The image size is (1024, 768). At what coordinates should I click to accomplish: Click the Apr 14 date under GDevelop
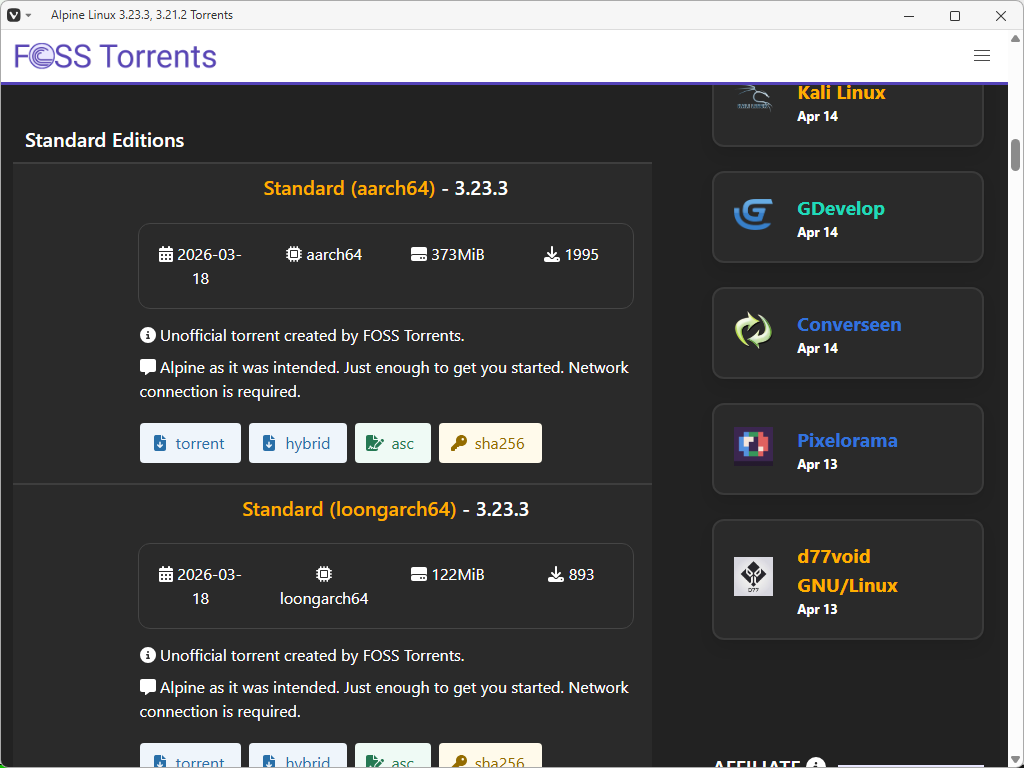tap(818, 232)
